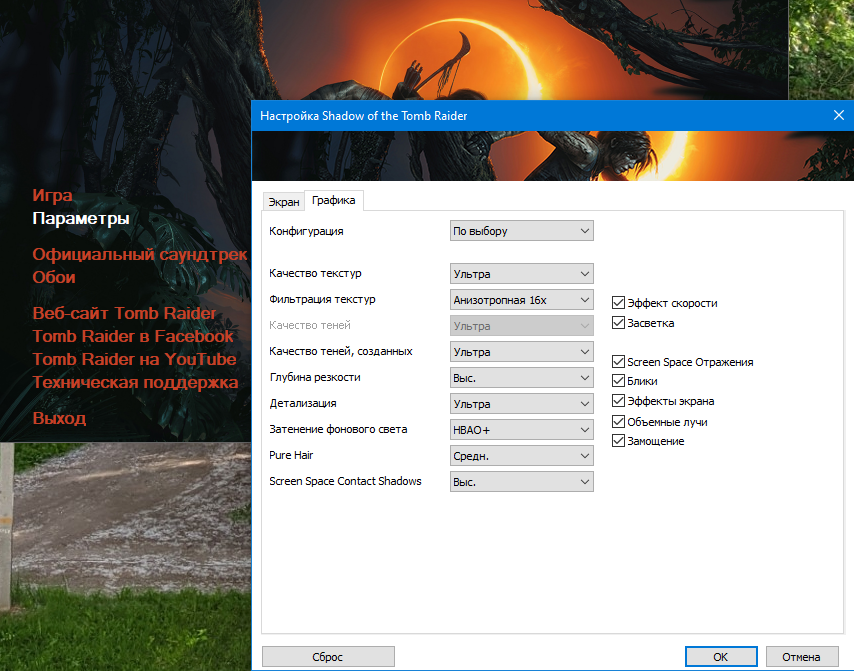Image resolution: width=854 pixels, height=671 pixels.
Task: Open the Фильтрация текстур dropdown
Action: pos(521,300)
